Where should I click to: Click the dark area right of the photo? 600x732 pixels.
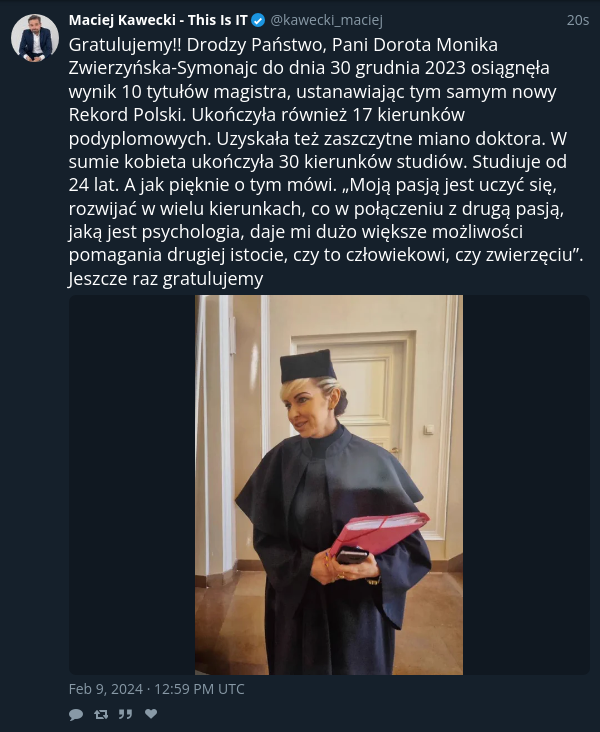point(526,485)
